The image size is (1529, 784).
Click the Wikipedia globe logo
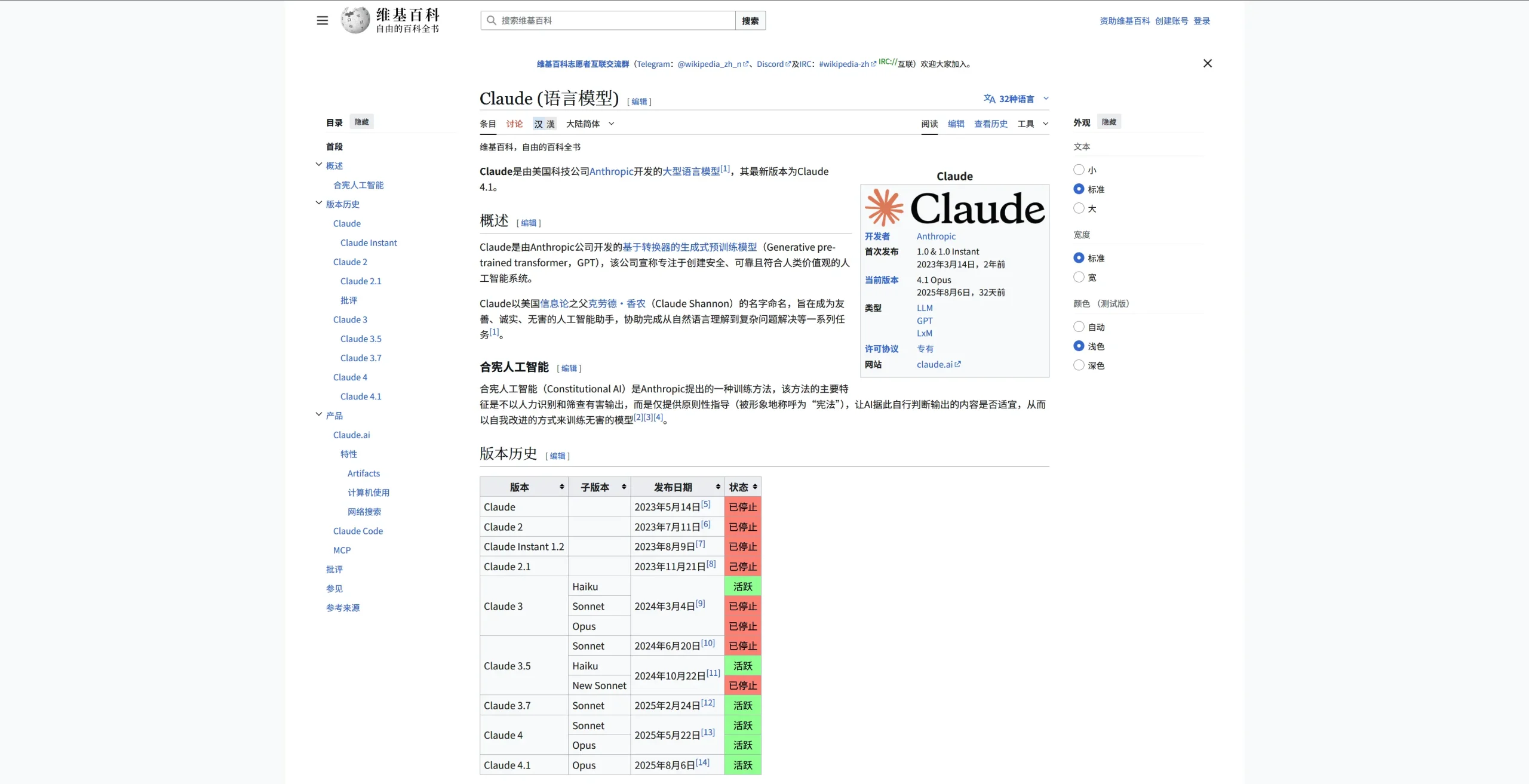click(x=355, y=20)
